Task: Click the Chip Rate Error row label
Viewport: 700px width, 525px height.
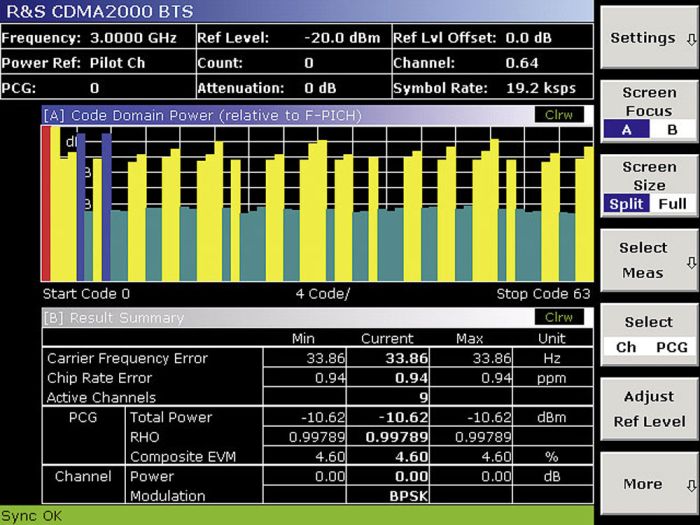Action: tap(99, 378)
